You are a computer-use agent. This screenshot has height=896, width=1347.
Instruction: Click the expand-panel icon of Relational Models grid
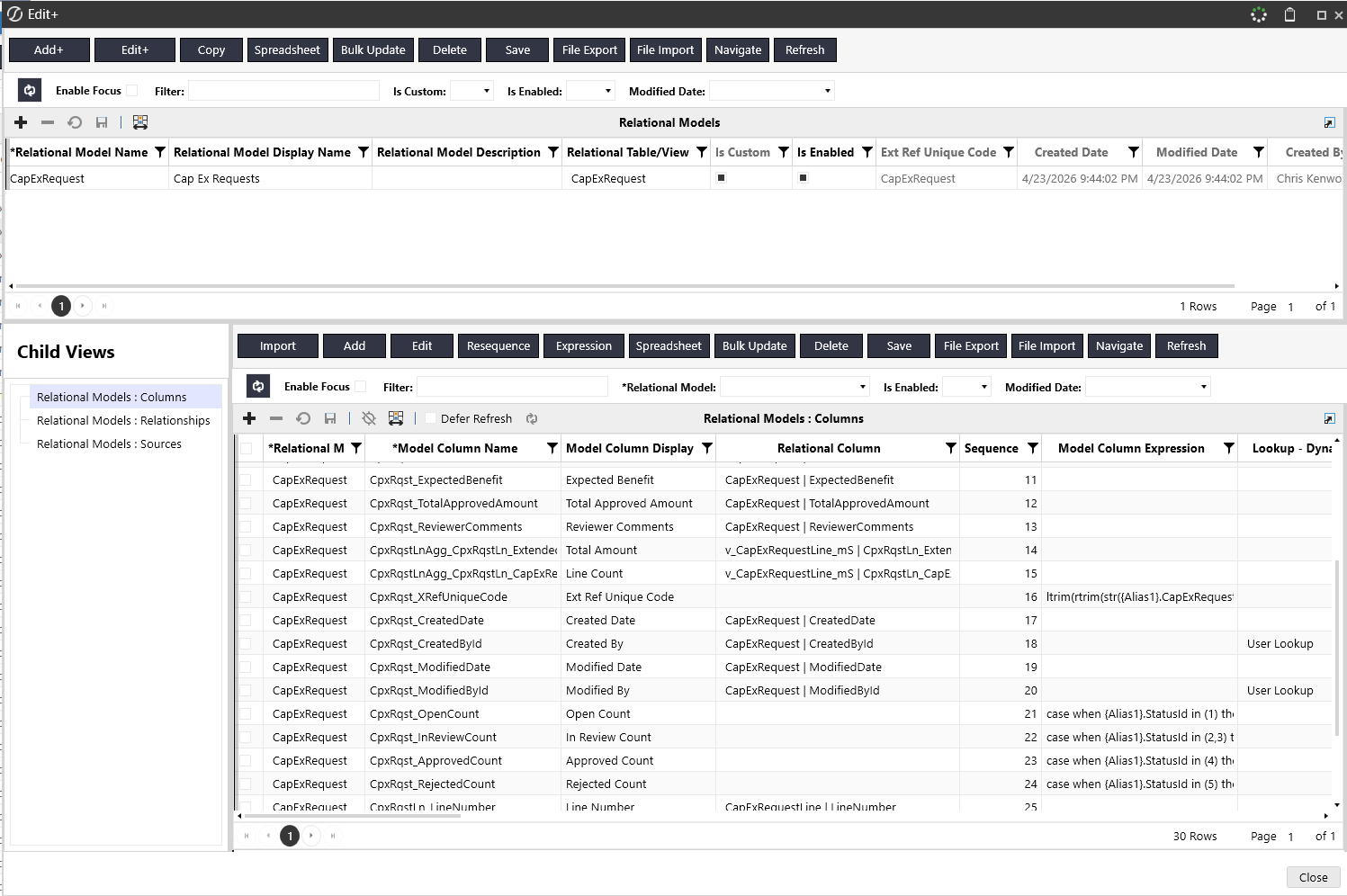[x=1329, y=122]
